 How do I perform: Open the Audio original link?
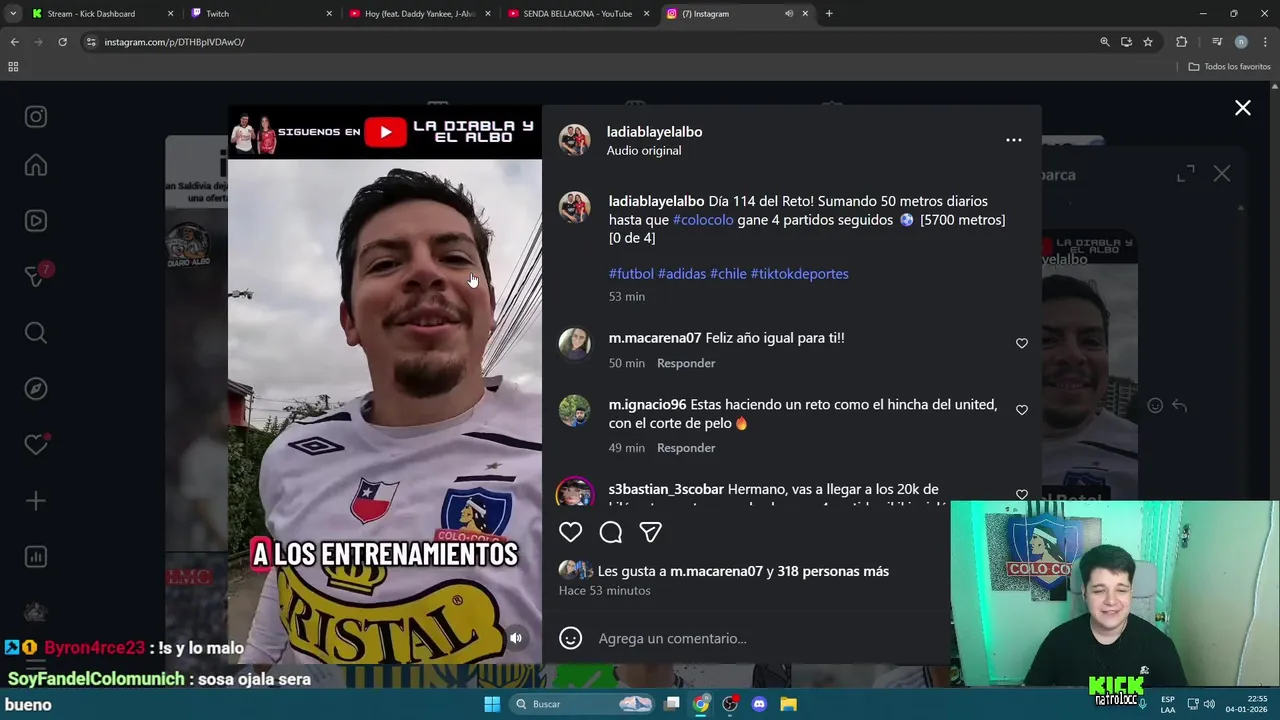(643, 151)
